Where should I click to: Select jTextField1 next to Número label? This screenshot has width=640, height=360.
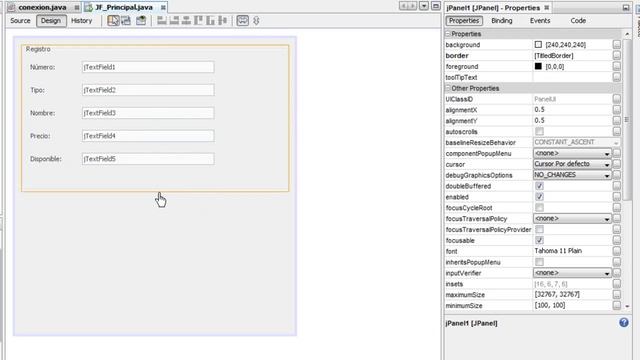coord(148,67)
